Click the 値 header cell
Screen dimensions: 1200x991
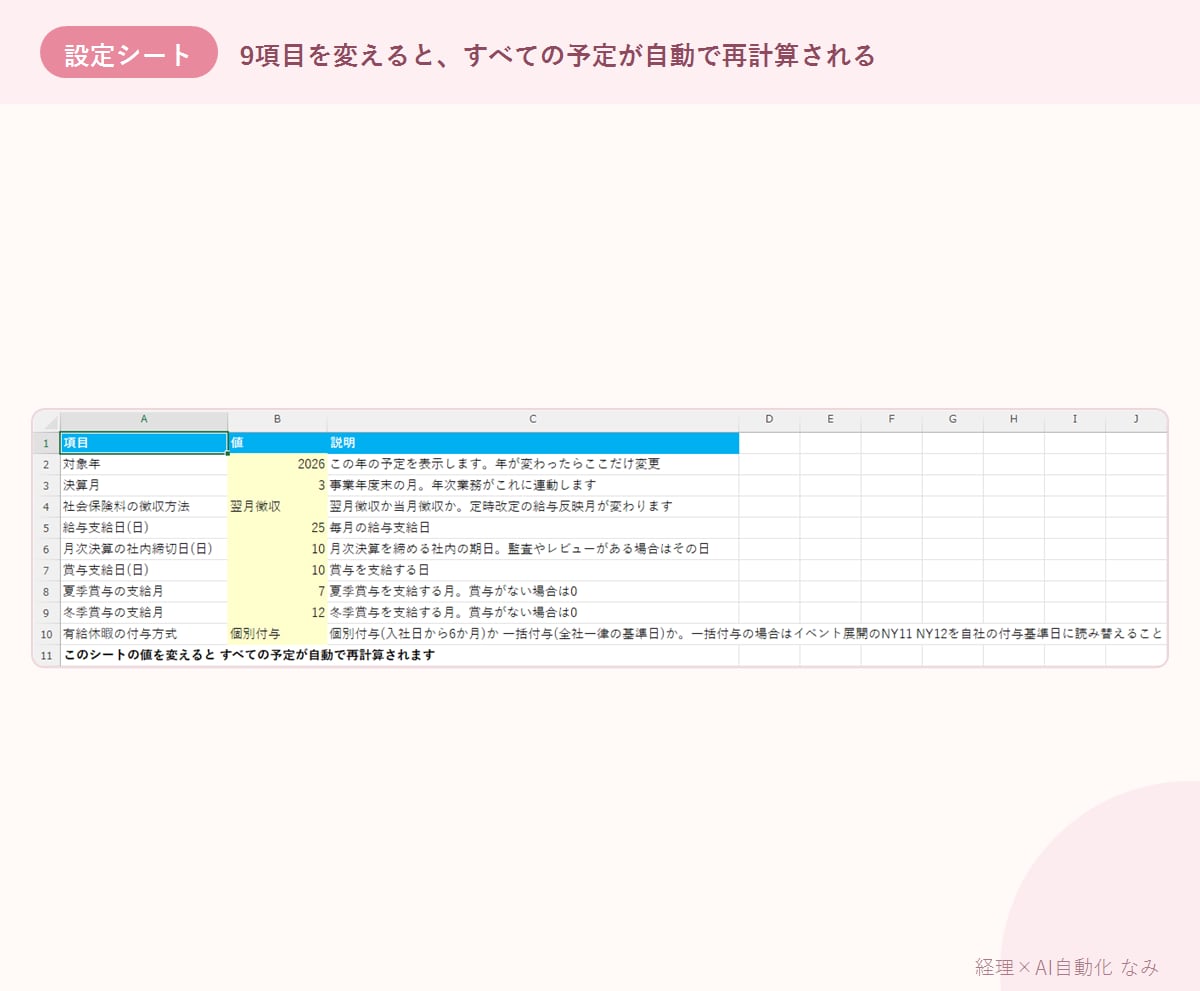[x=277, y=442]
